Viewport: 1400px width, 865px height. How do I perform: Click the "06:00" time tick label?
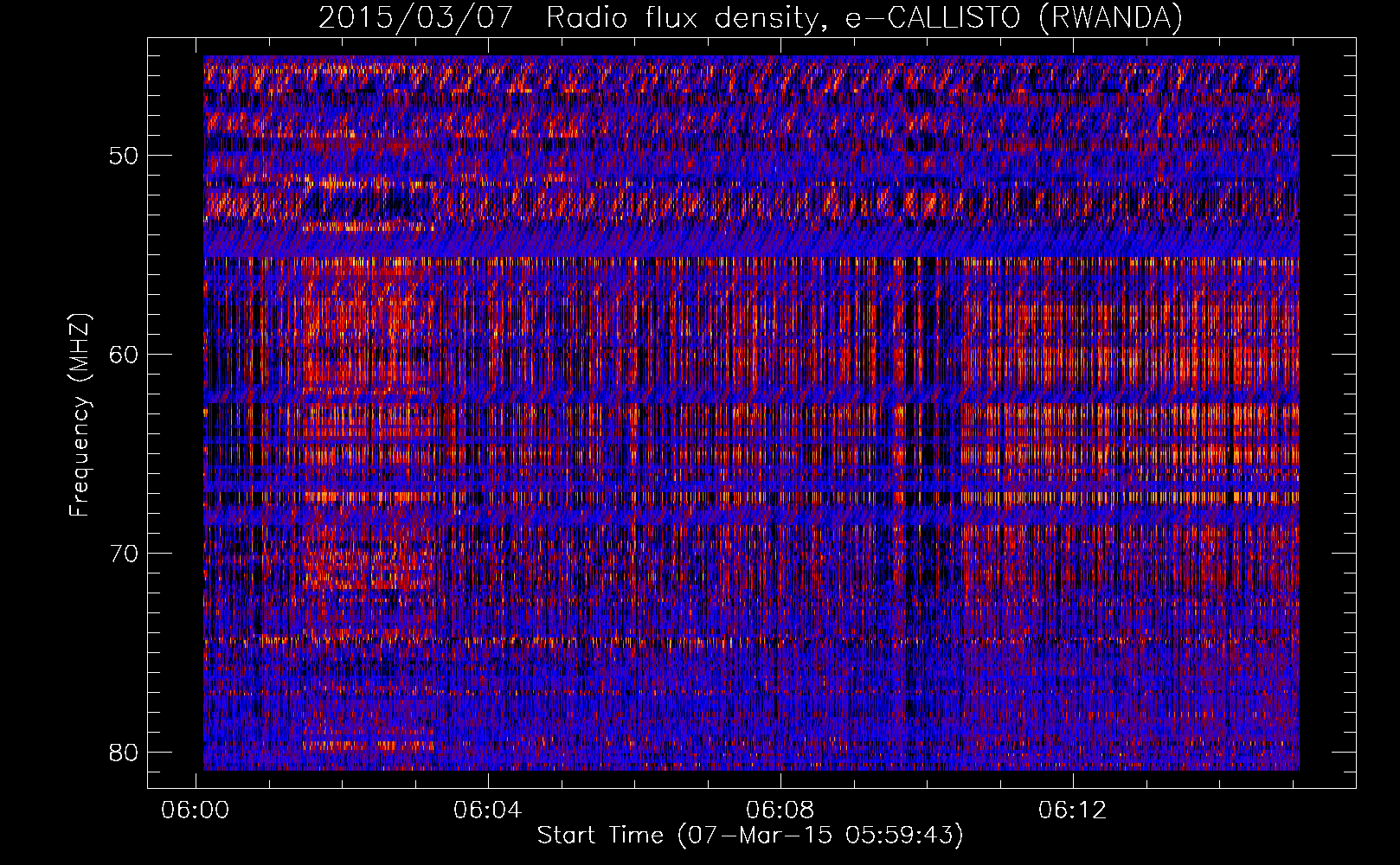click(x=196, y=811)
